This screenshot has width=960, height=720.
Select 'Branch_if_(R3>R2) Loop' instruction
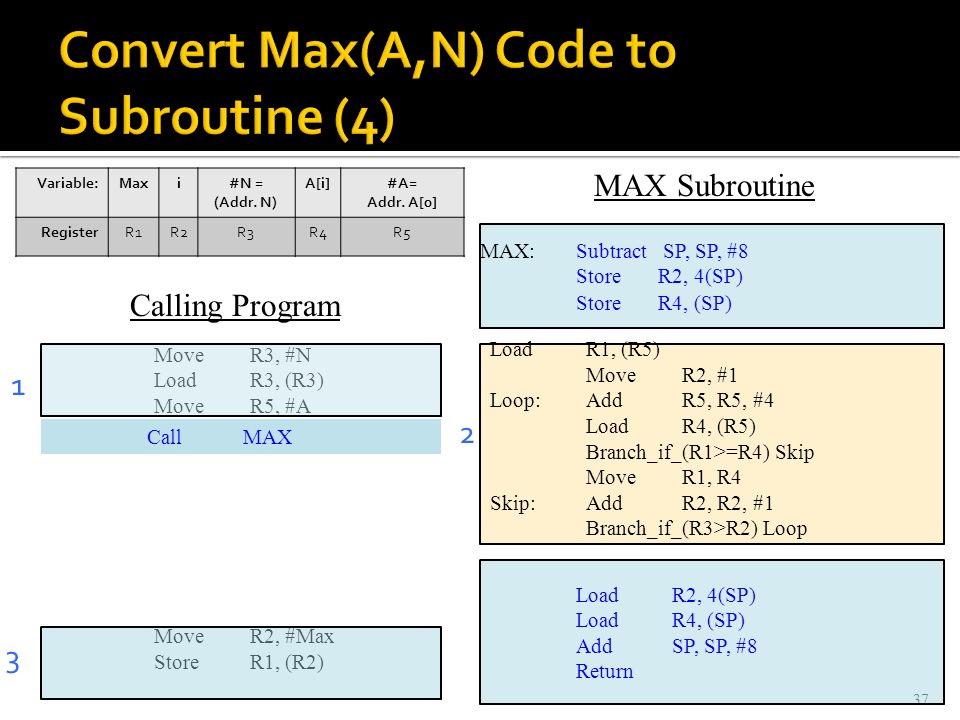point(696,528)
